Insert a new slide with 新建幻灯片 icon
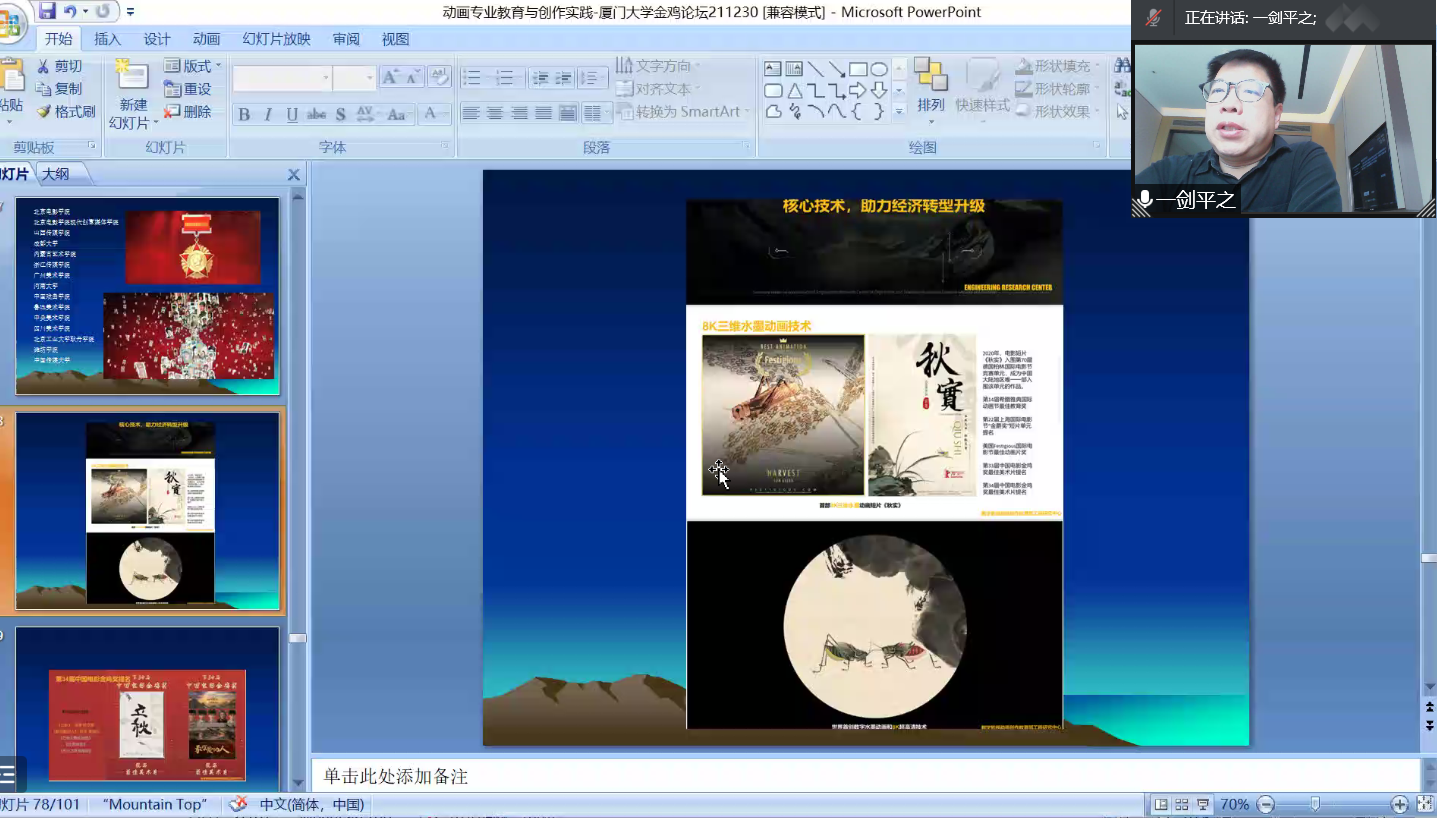This screenshot has height=818, width=1437. pyautogui.click(x=132, y=80)
